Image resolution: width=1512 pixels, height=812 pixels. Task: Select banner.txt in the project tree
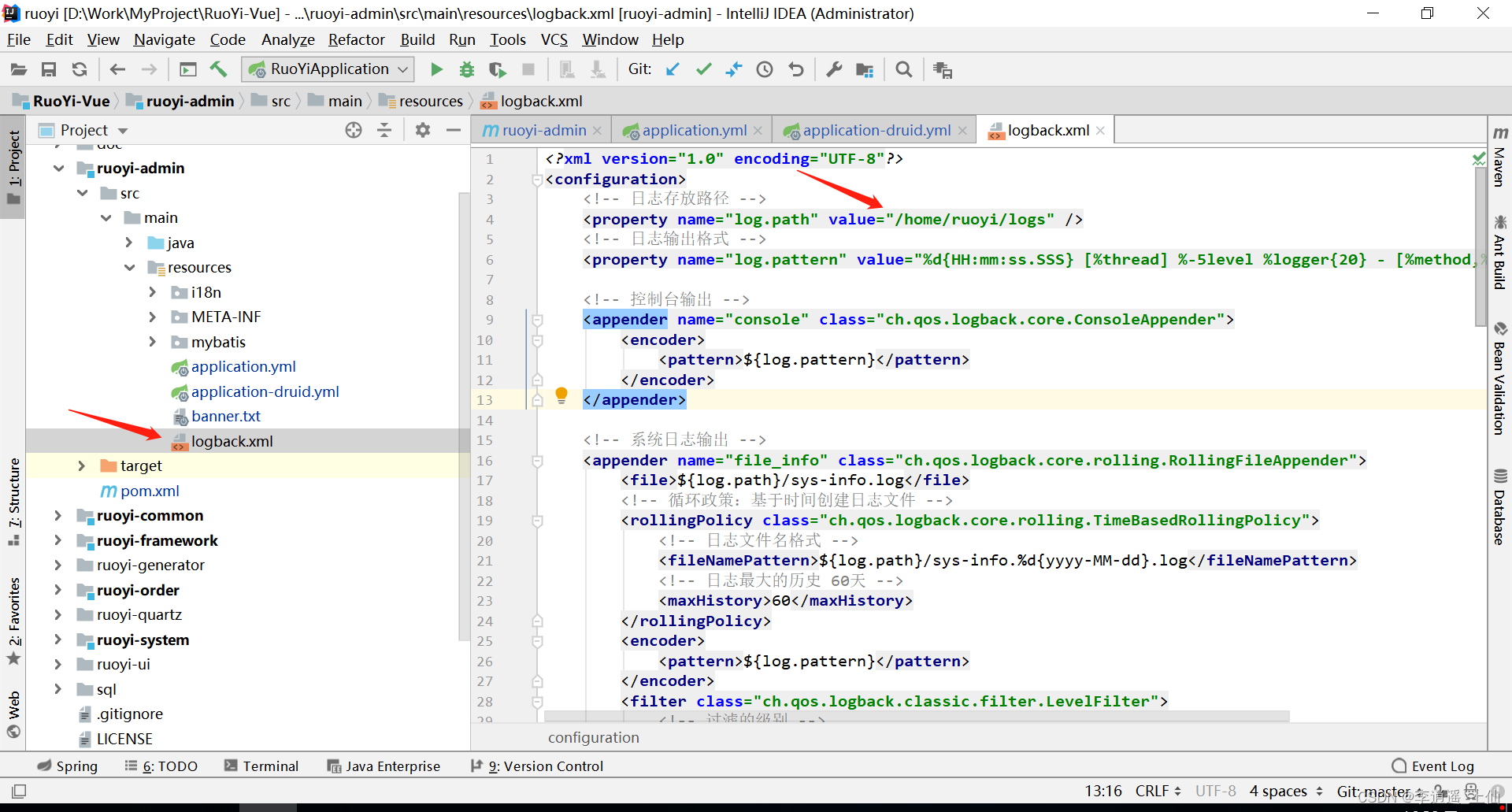225,416
